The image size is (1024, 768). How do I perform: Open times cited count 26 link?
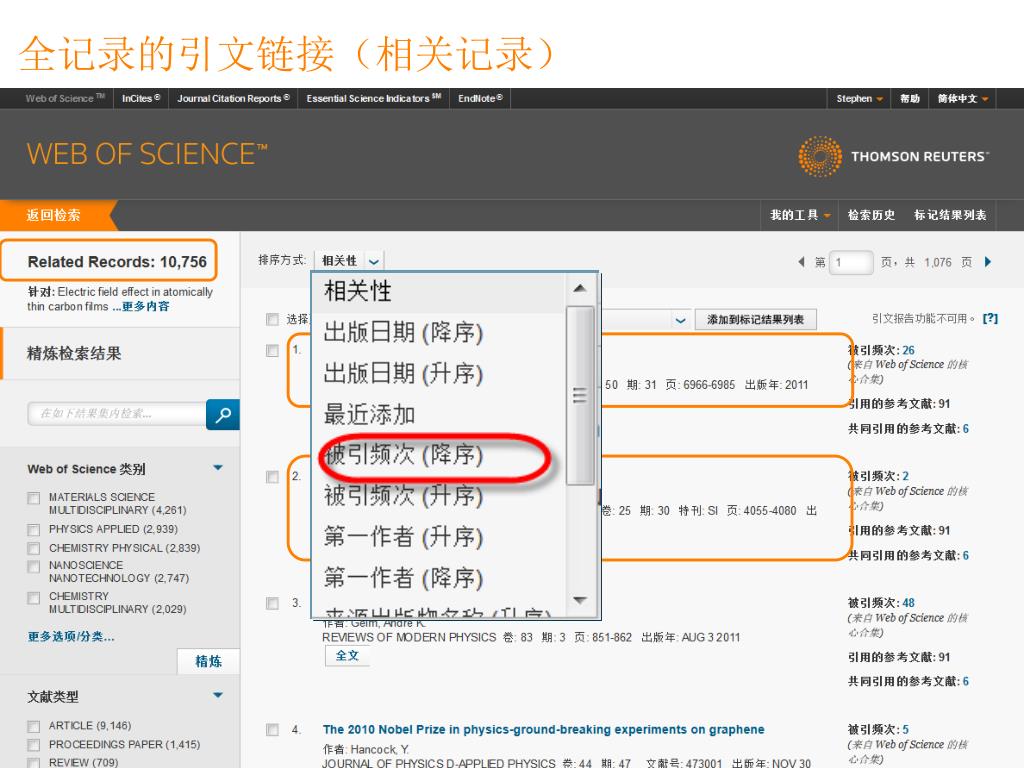click(908, 350)
